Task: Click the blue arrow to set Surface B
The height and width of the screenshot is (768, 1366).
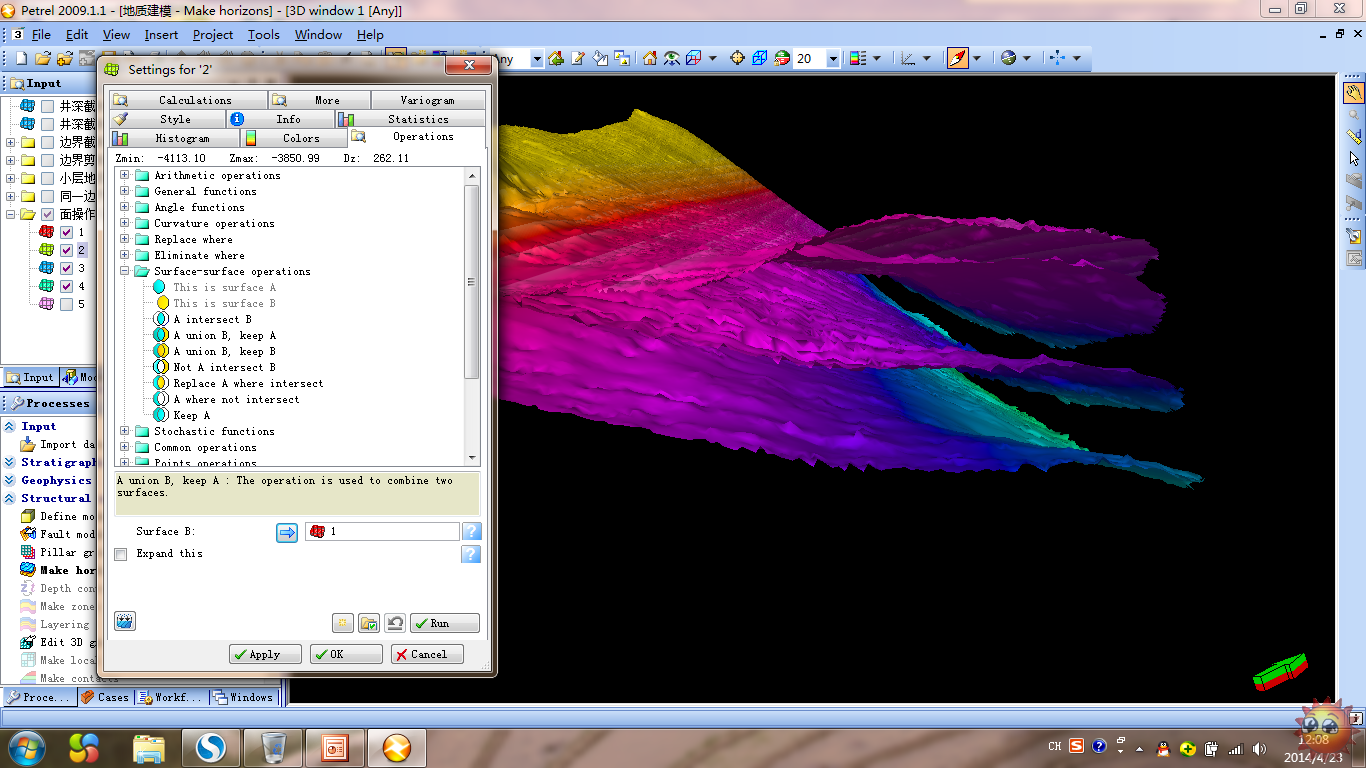Action: (287, 532)
